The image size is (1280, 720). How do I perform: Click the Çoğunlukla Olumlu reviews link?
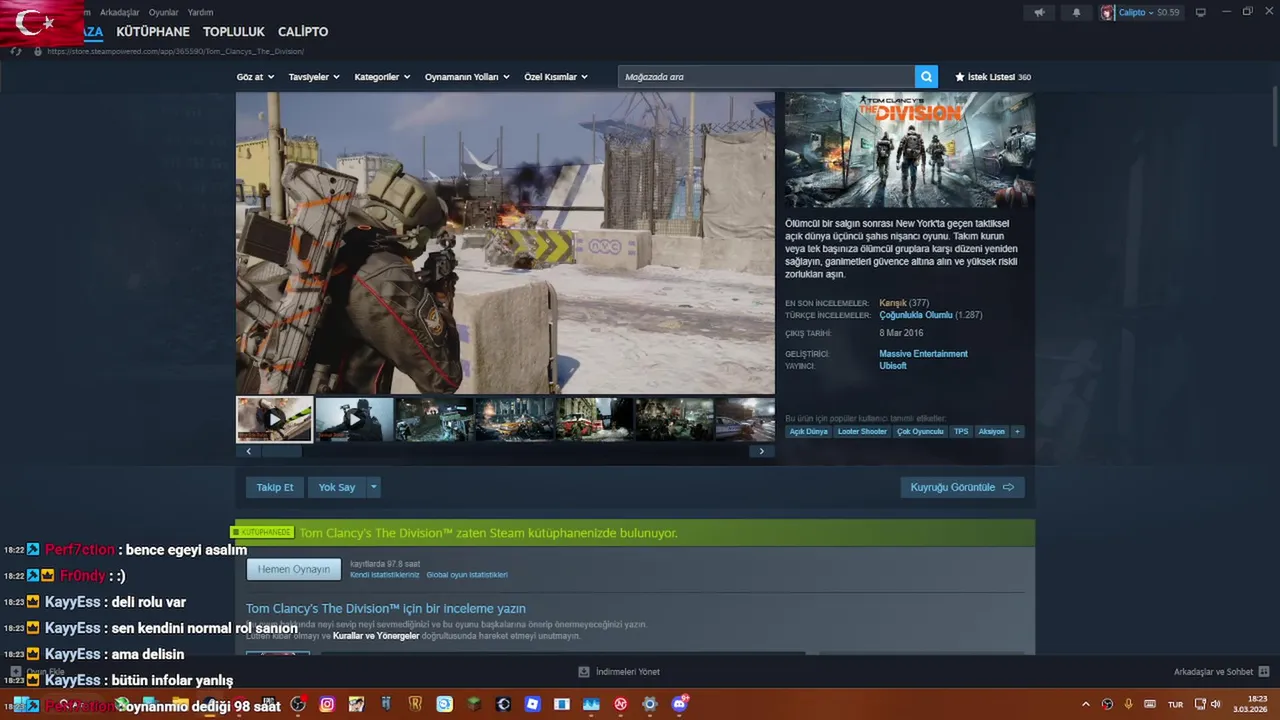[916, 315]
